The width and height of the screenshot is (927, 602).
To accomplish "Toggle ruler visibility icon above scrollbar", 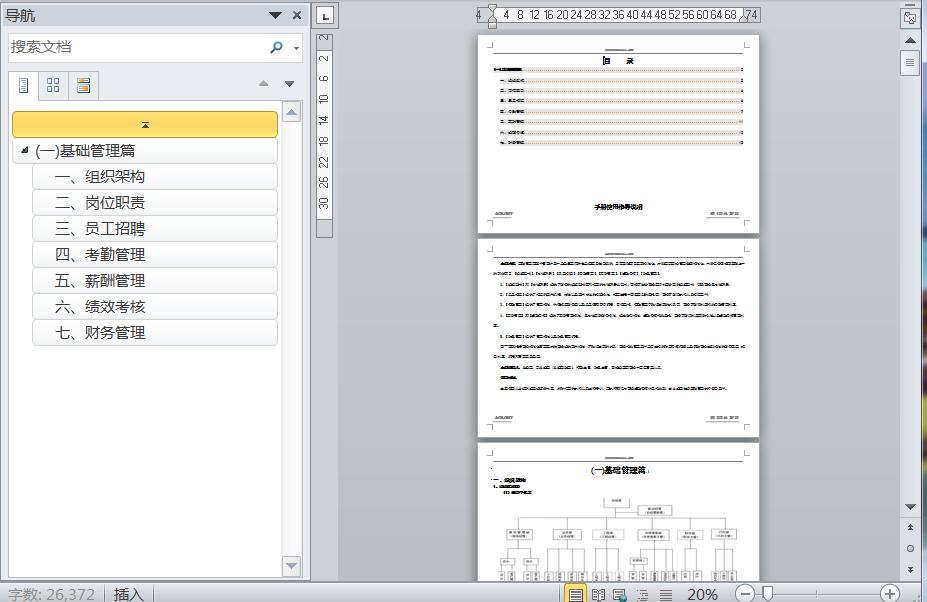I will (x=910, y=17).
